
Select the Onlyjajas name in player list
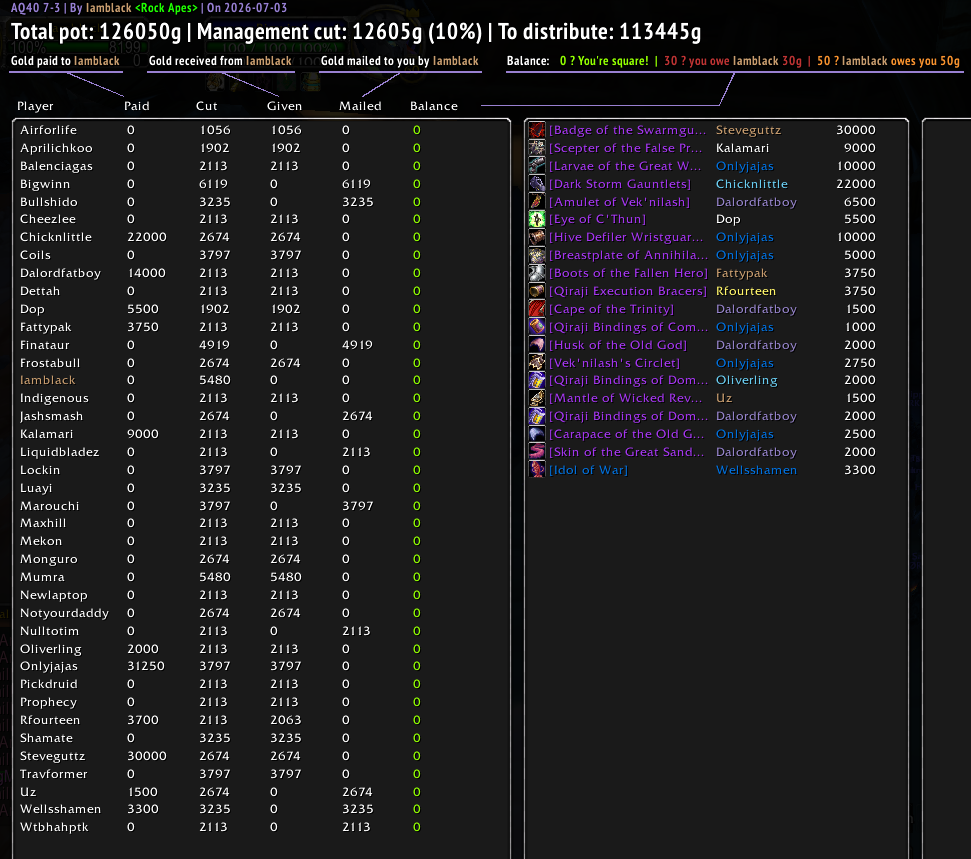49,666
